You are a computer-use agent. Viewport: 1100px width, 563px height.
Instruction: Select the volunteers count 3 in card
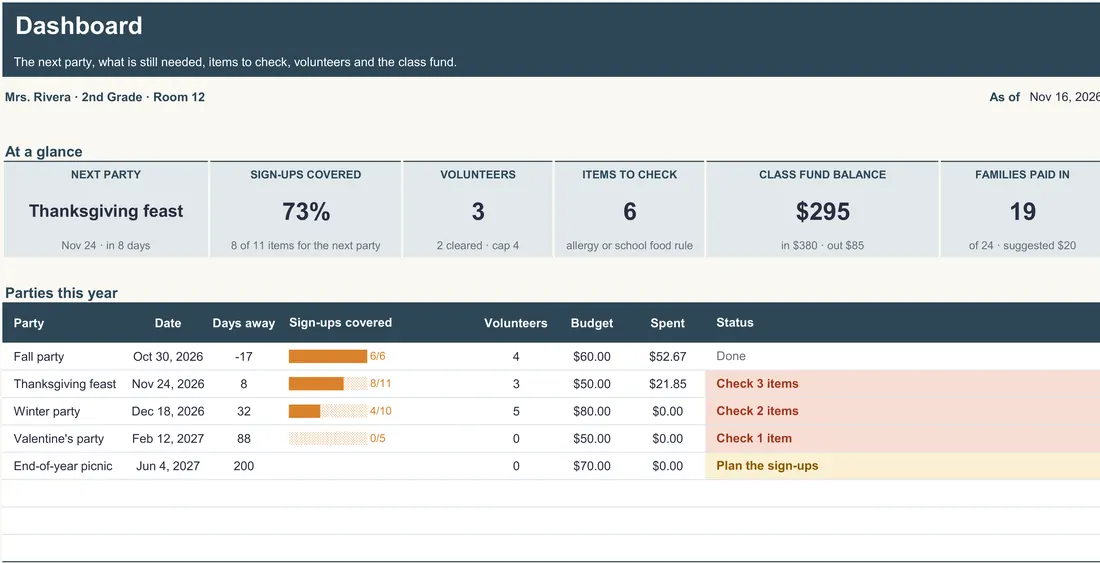coord(478,211)
